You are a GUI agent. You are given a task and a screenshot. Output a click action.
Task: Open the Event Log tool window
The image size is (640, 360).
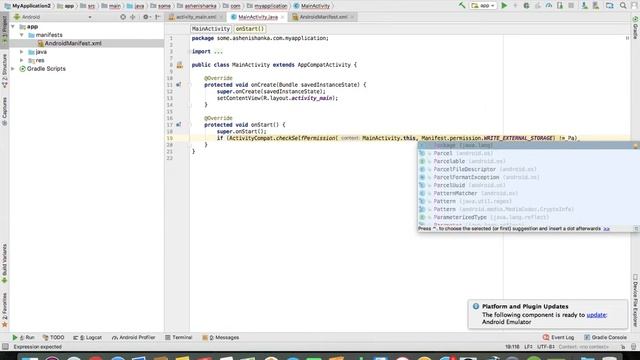click(x=558, y=338)
